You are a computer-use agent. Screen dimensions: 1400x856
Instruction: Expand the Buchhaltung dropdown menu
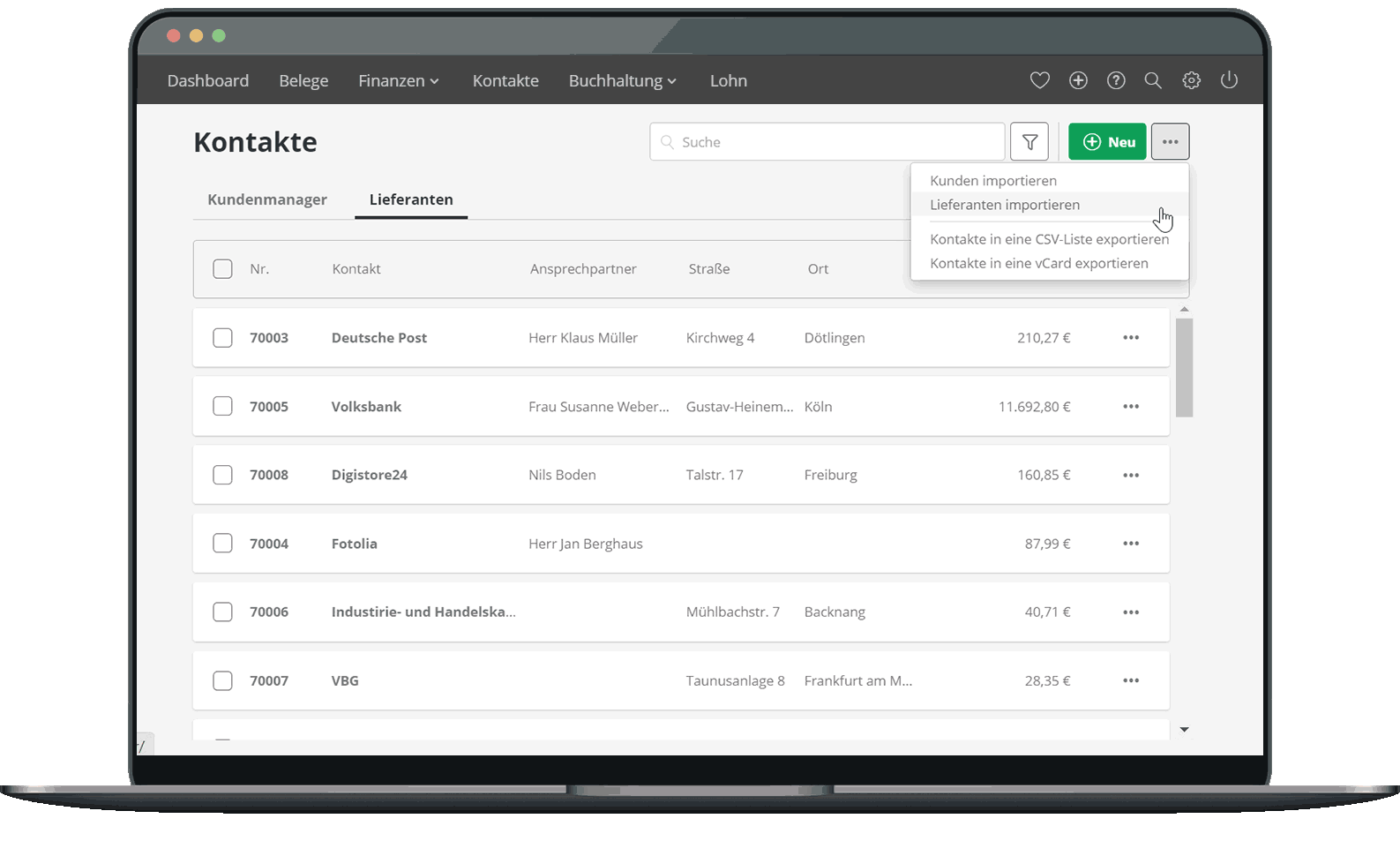click(x=622, y=81)
